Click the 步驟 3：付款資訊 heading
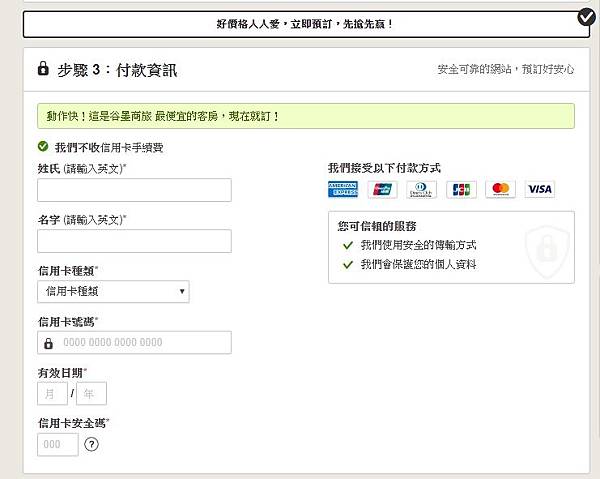Screen dimensions: 600x479 coord(117,70)
